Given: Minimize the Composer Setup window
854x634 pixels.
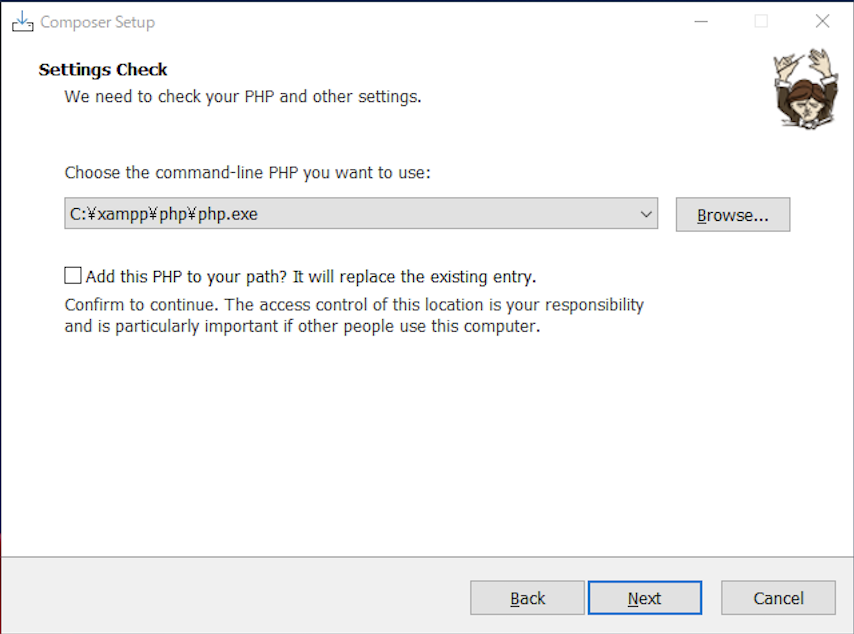Looking at the screenshot, I should point(701,22).
